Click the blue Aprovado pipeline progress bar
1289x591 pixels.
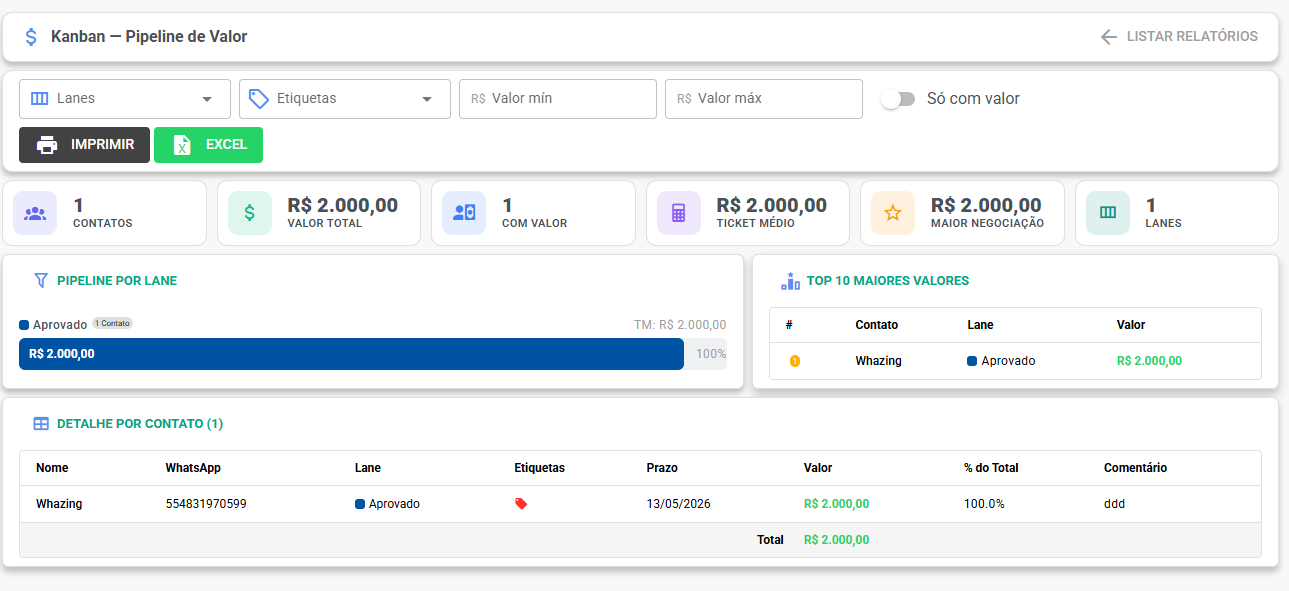click(351, 354)
